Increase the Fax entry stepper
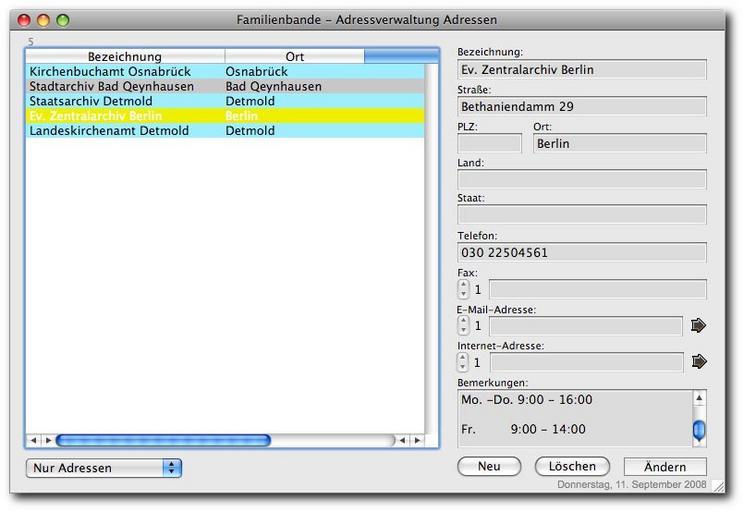Viewport: 744px width, 512px height. (464, 284)
